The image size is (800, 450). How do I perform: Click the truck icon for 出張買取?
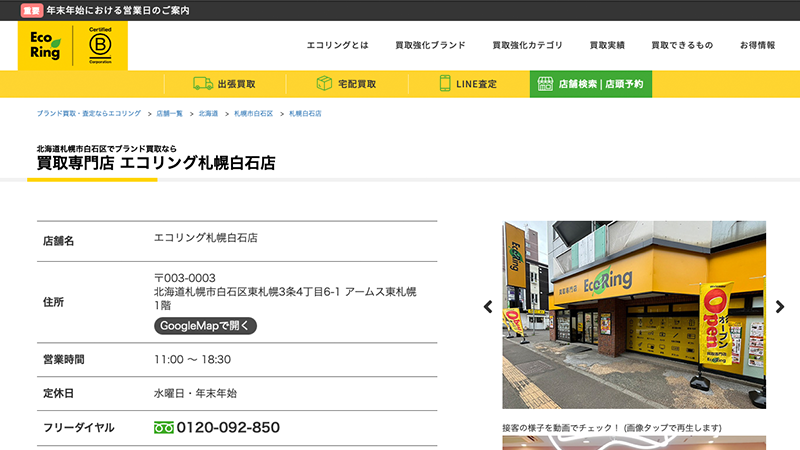[202, 84]
